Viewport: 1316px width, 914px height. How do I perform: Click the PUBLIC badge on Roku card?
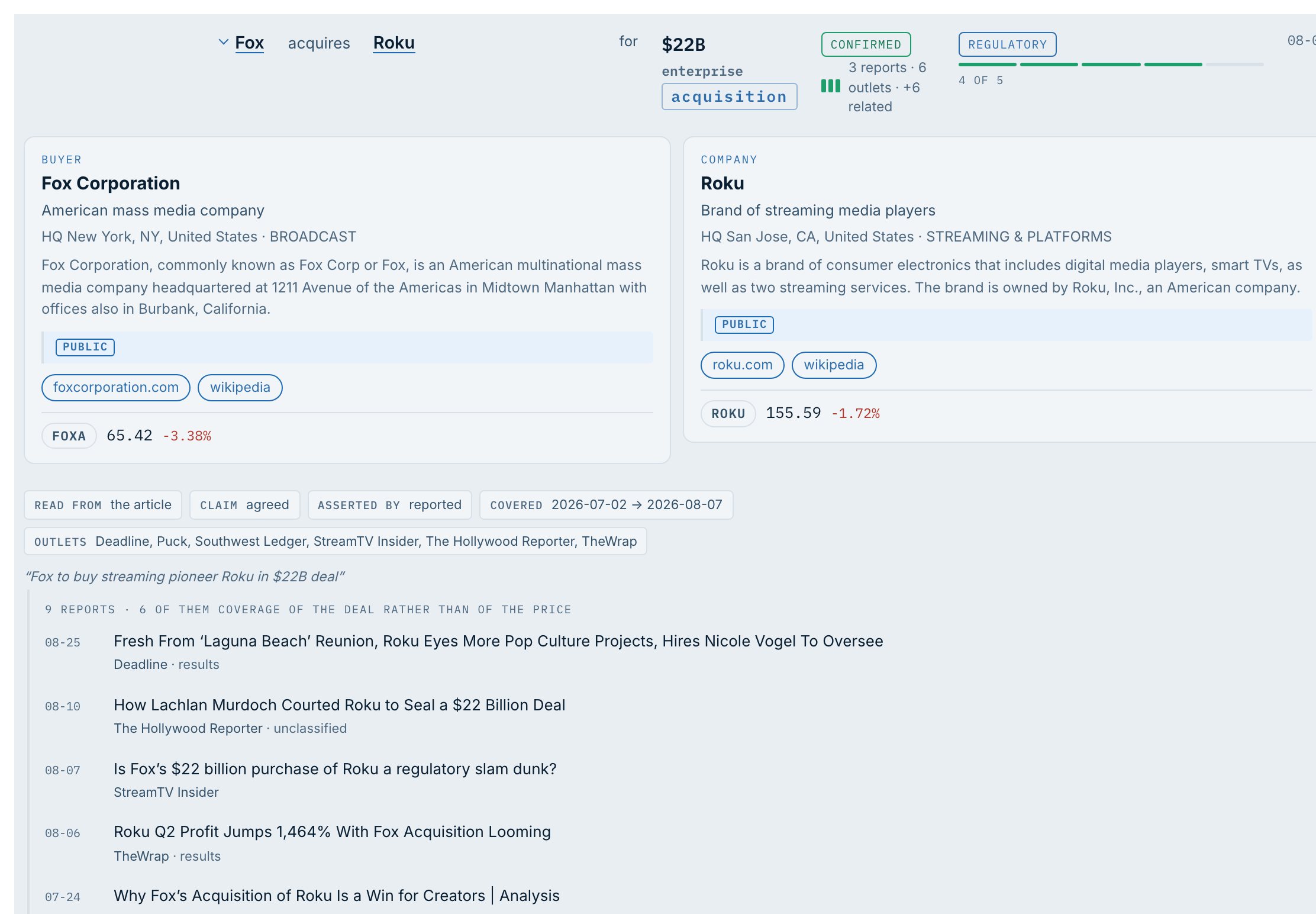(x=744, y=324)
